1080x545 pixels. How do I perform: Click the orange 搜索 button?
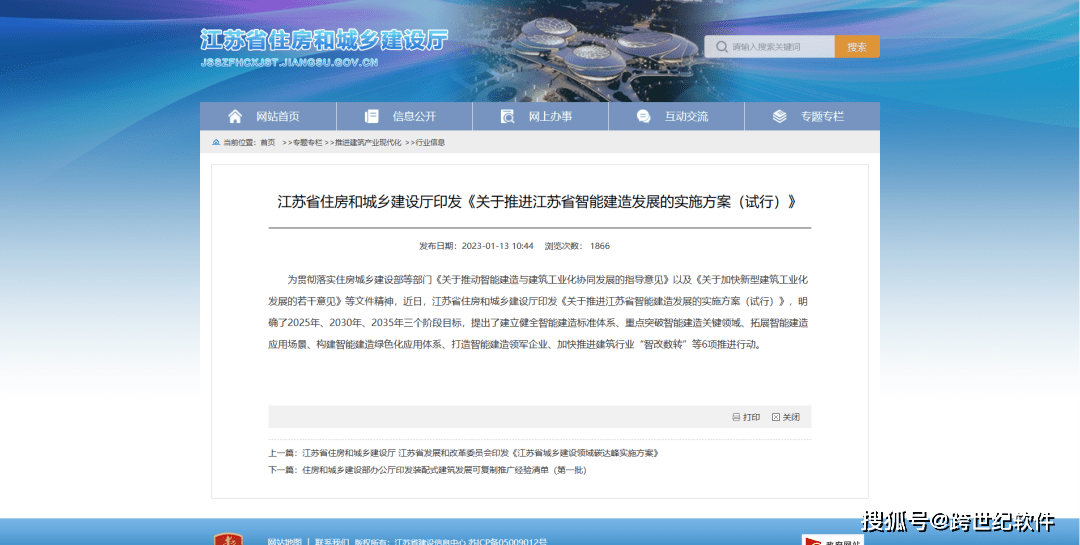click(x=857, y=47)
